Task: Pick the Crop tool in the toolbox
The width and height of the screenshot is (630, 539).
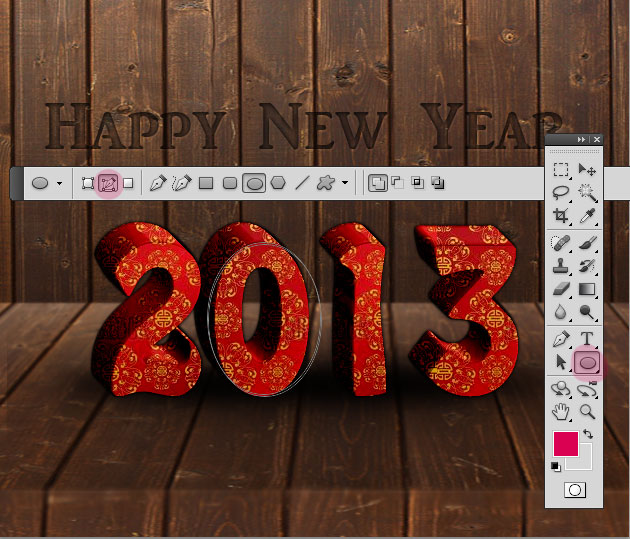Action: 561,215
